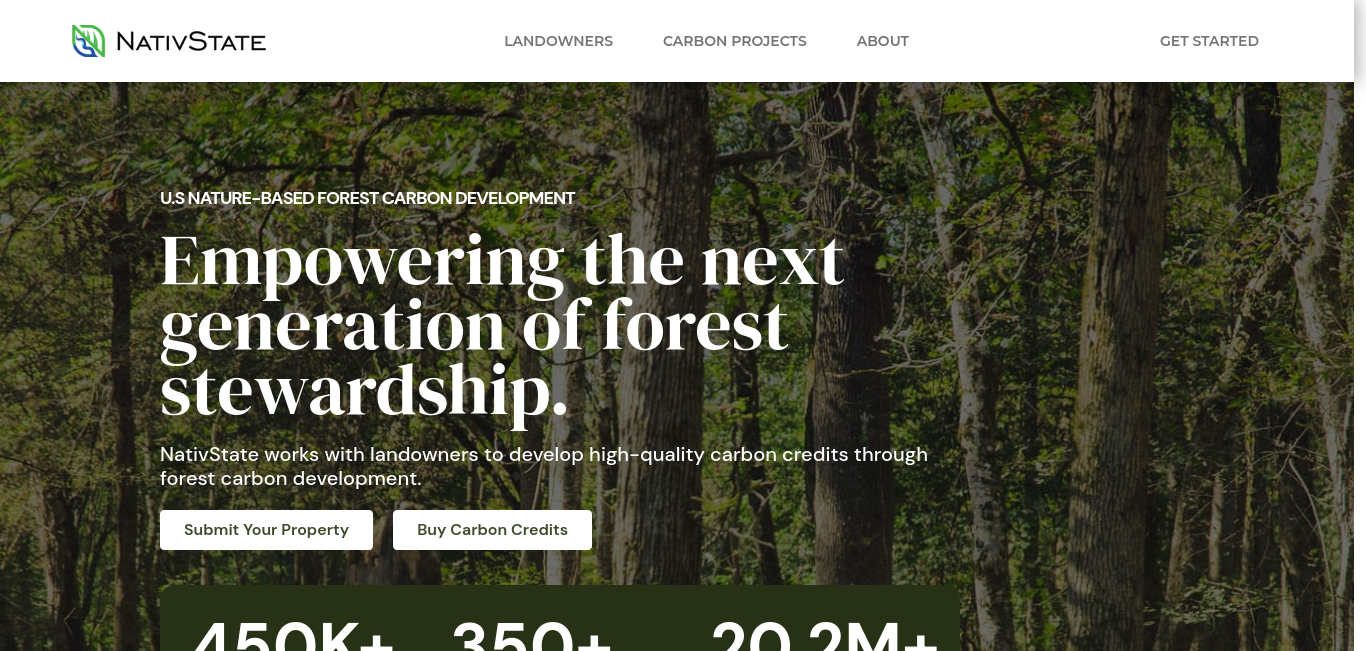The image size is (1366, 651).
Task: Click the vertical page scrollbar
Action: 1360,325
